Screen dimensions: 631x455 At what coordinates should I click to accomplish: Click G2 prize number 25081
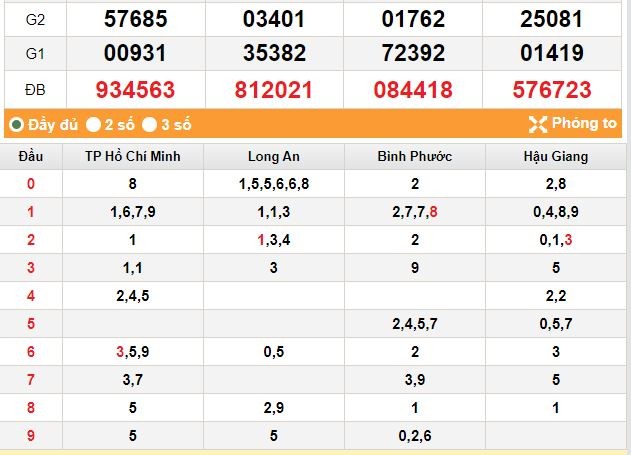552,18
